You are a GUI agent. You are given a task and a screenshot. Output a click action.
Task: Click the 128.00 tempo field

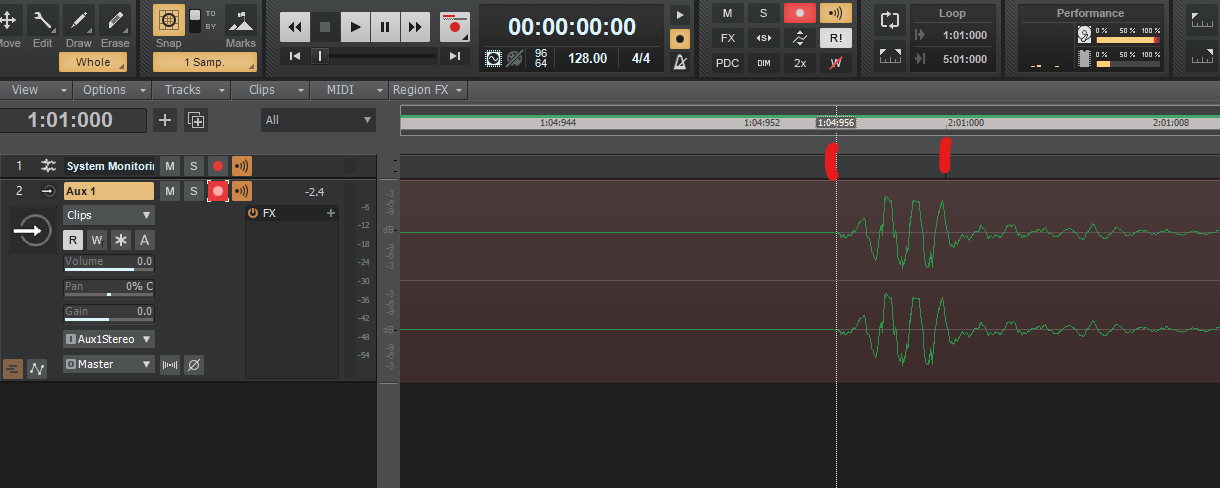(587, 59)
